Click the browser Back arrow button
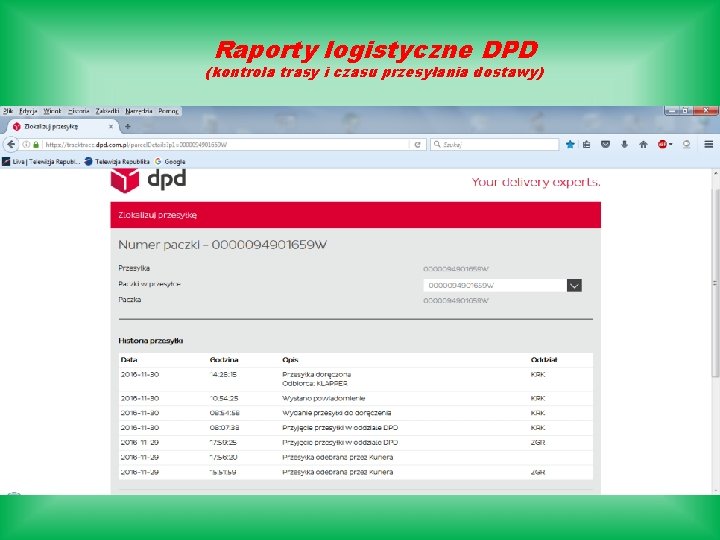720x540 pixels. pyautogui.click(x=11, y=145)
